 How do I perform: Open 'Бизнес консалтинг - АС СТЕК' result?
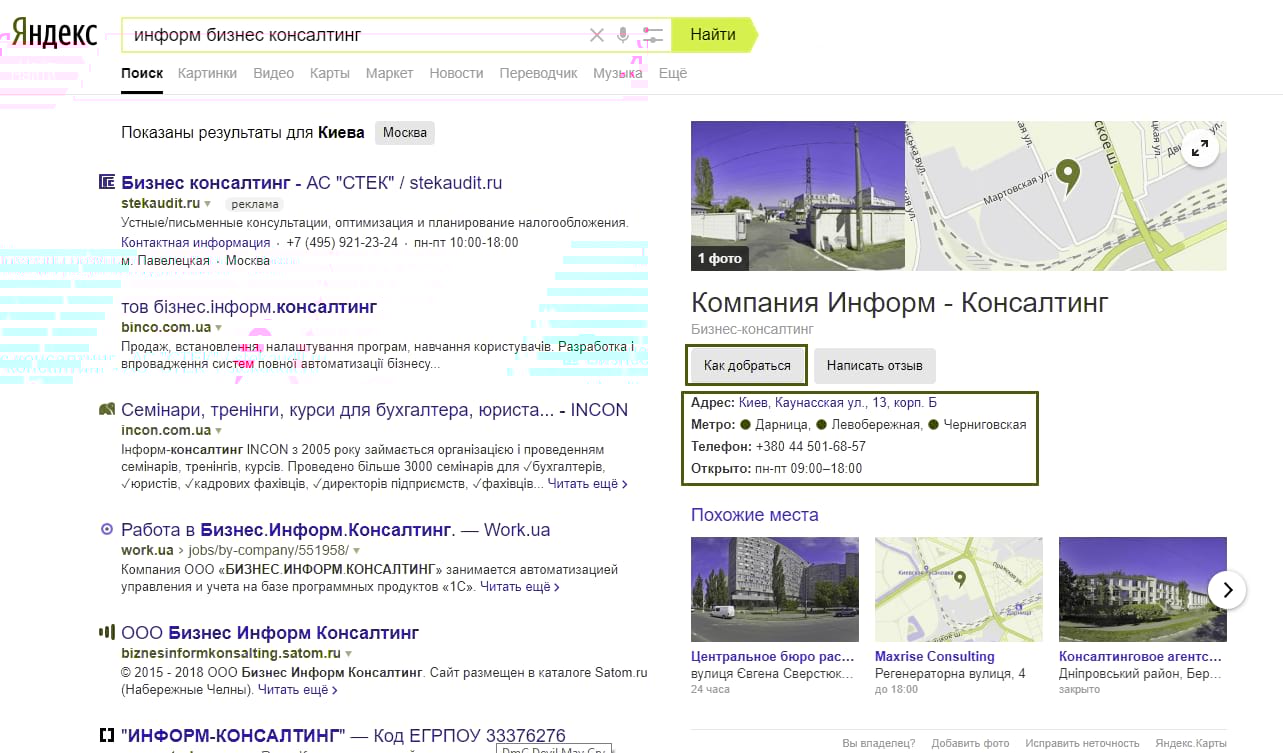pyautogui.click(x=311, y=183)
